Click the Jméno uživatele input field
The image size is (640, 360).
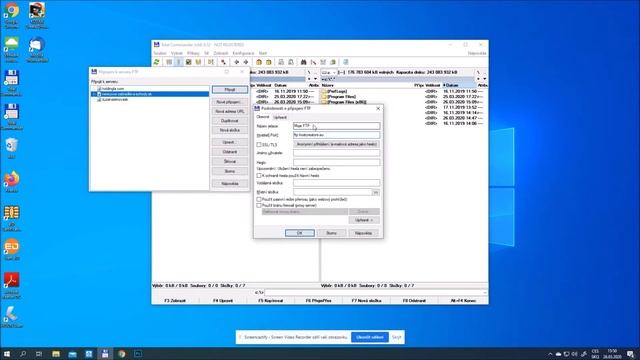(x=336, y=153)
